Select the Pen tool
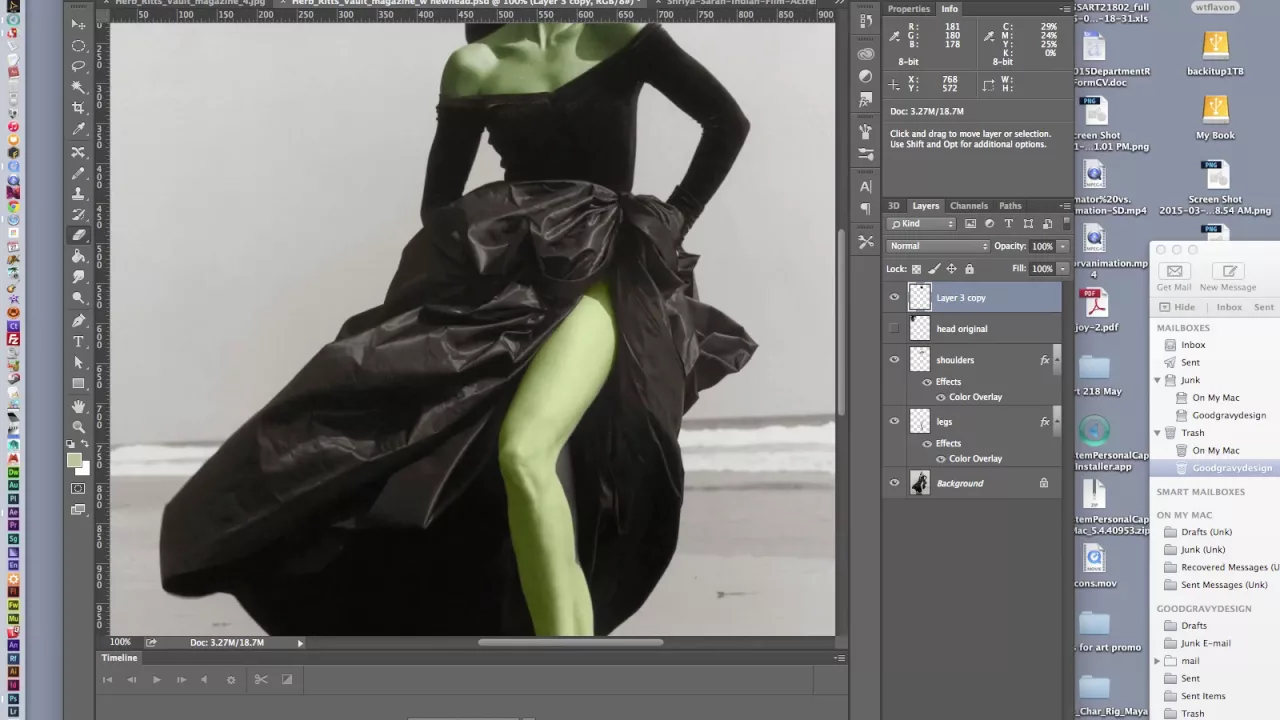The height and width of the screenshot is (720, 1280). coord(78,321)
